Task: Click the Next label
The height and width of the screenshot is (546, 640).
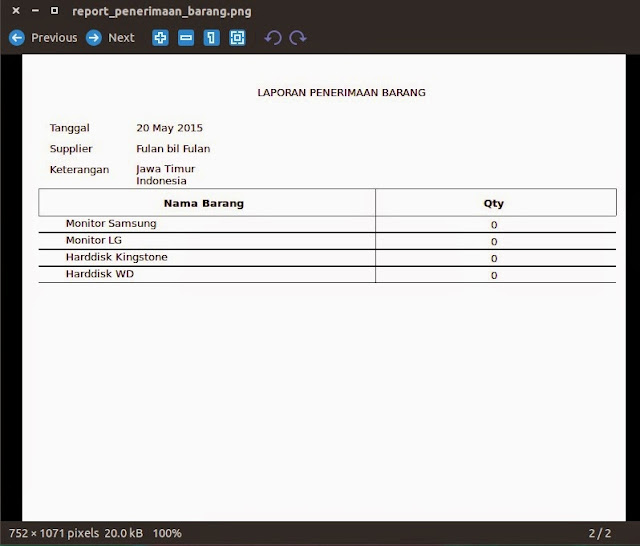Action: point(121,38)
